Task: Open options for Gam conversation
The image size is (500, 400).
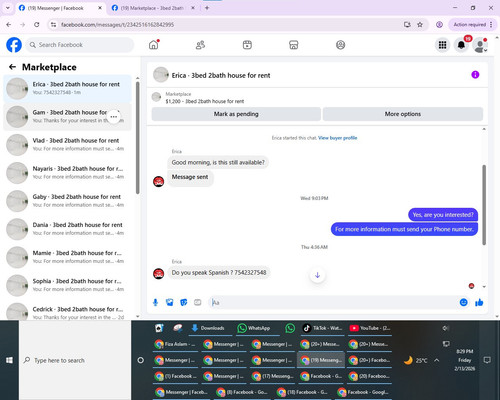Action: tap(114, 117)
